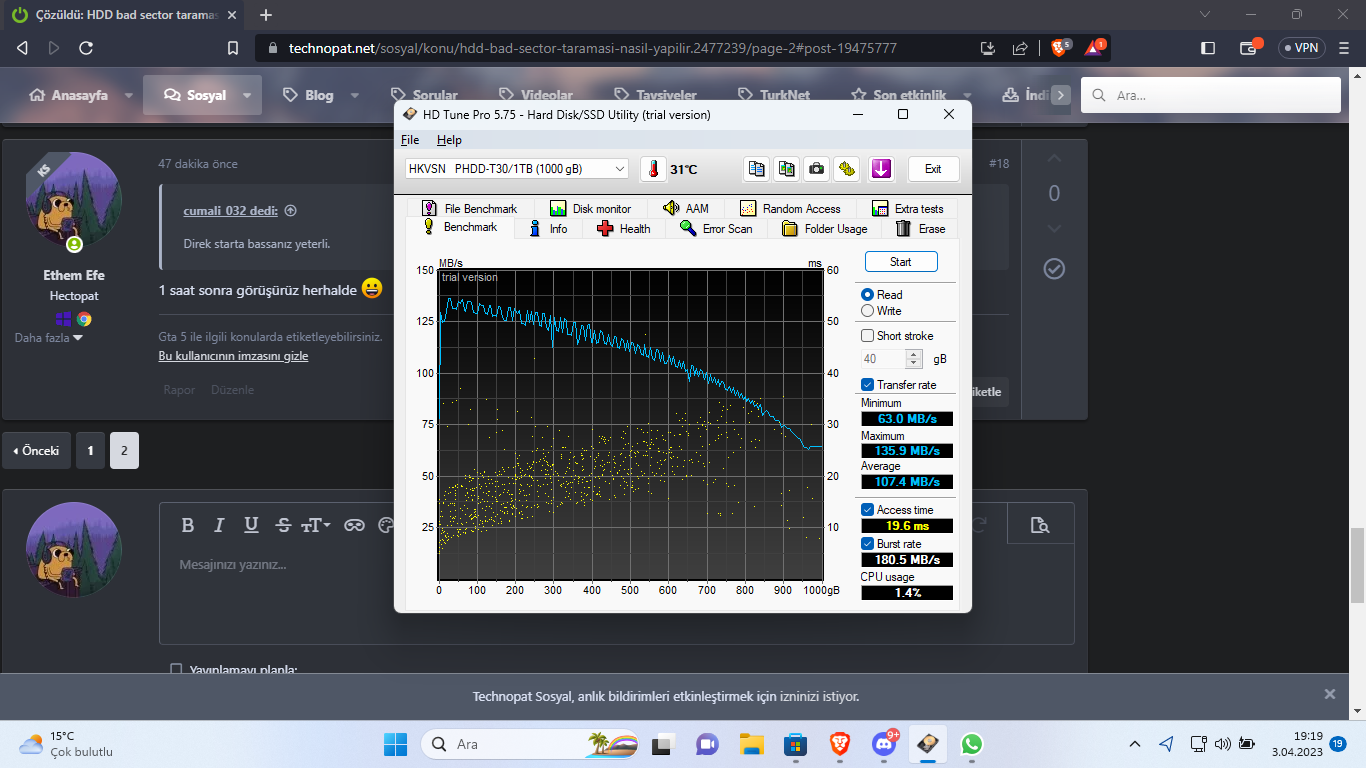Open the Info tab
The width and height of the screenshot is (1366, 768).
548,229
